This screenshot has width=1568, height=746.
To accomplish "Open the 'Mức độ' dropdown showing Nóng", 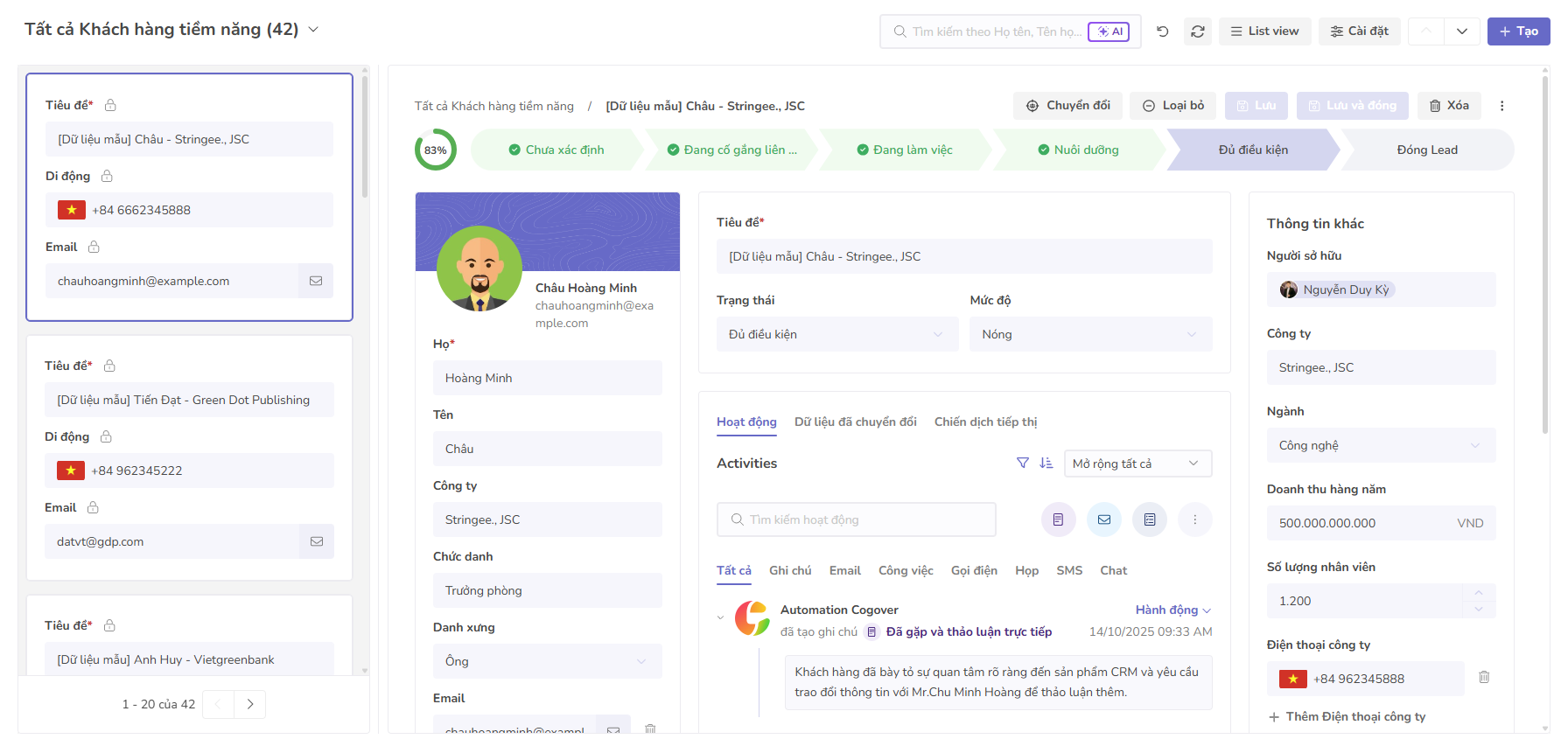I will (x=1090, y=334).
